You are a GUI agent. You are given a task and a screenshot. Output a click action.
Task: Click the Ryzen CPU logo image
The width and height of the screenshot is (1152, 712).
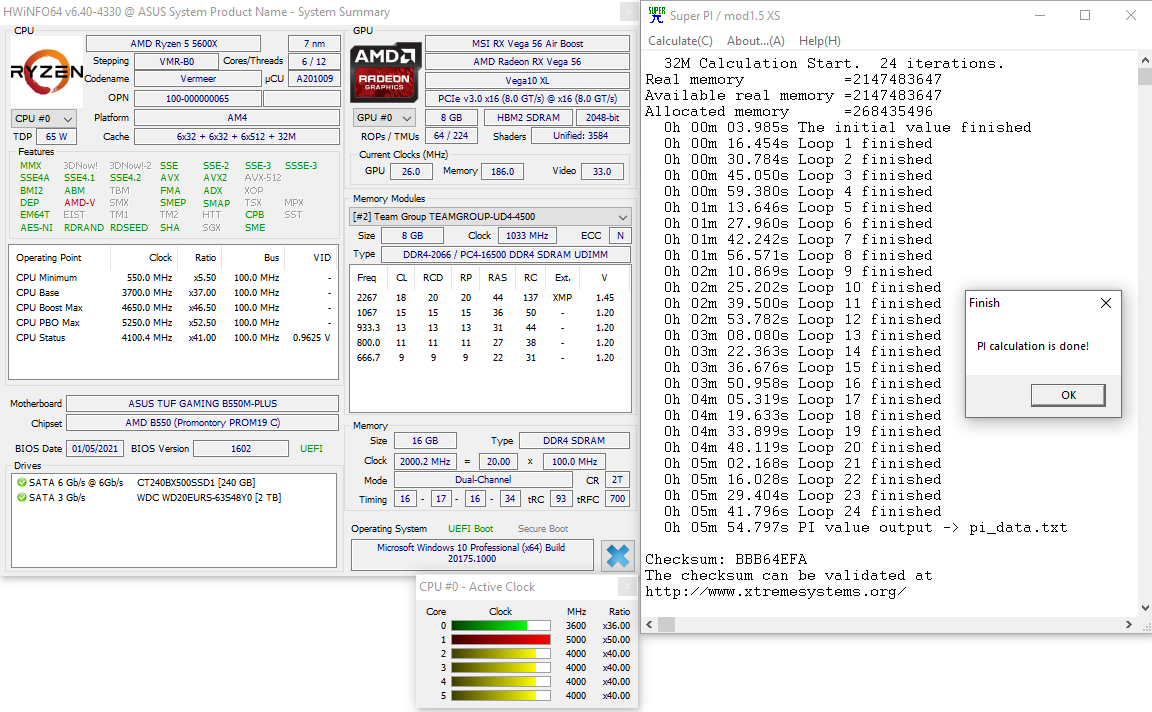pyautogui.click(x=46, y=72)
